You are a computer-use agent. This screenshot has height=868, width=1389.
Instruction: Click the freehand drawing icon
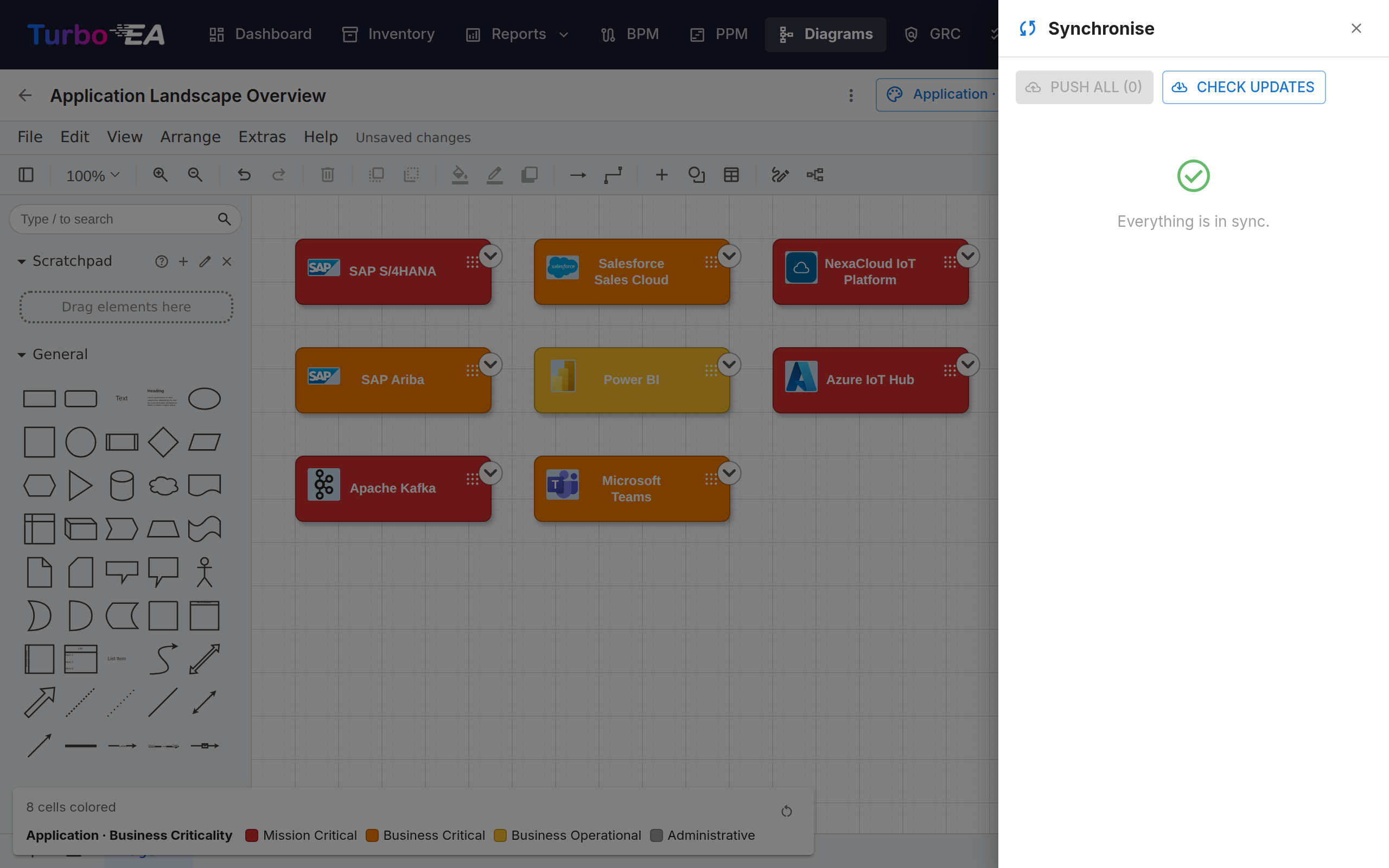(780, 175)
